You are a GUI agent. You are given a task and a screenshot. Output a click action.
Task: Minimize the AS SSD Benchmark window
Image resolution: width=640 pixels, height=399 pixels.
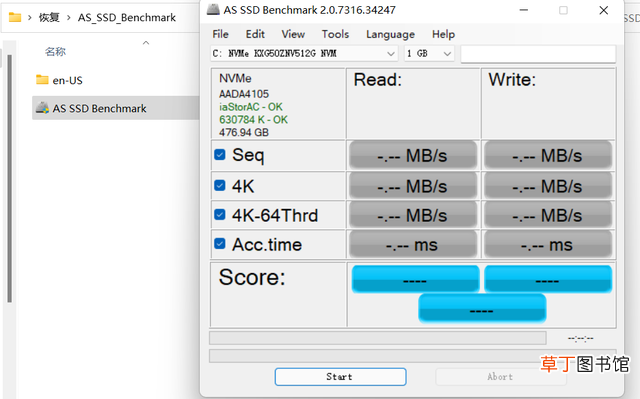524,10
